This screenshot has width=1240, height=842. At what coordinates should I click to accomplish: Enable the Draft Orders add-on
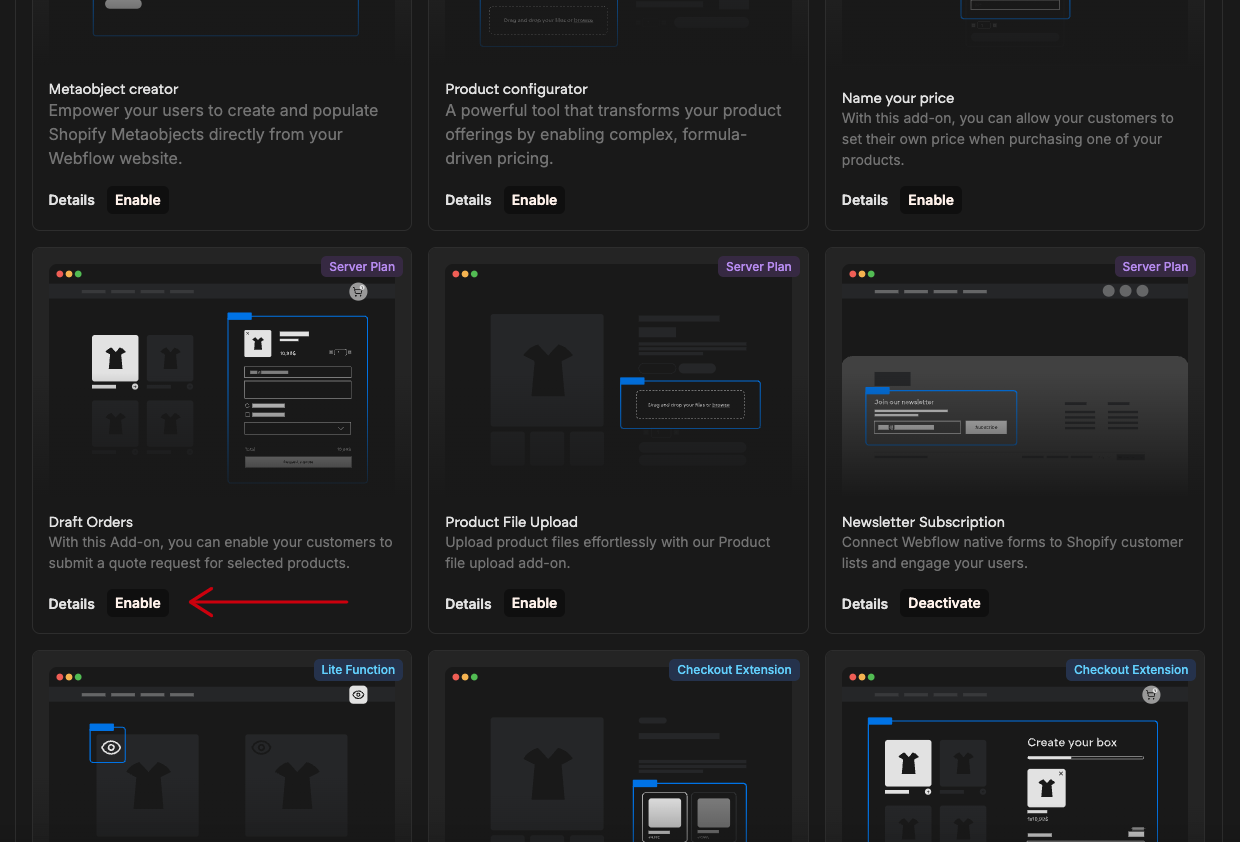138,603
